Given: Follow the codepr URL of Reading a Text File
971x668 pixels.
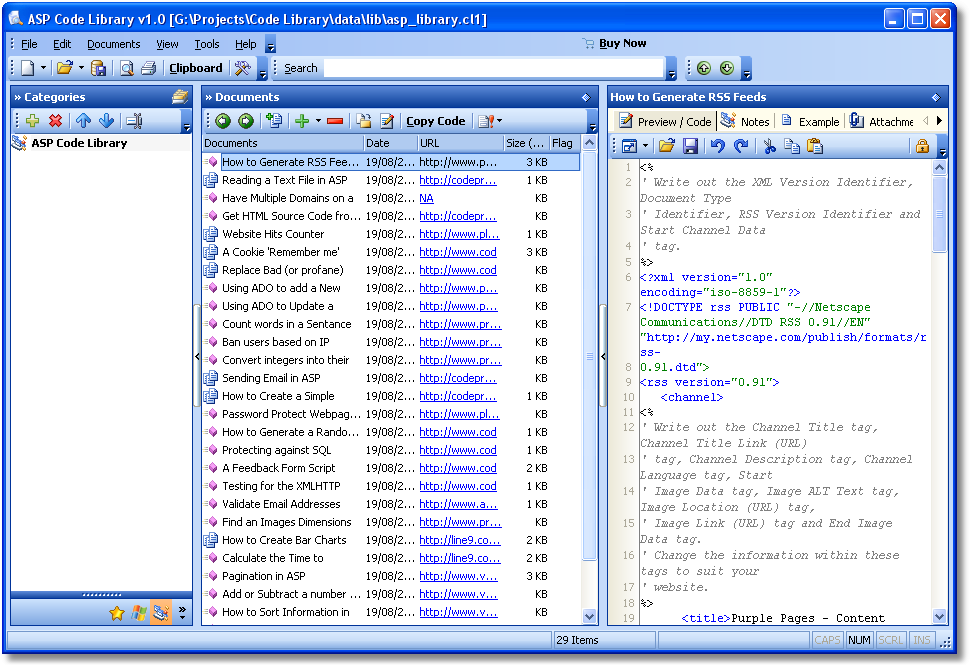Looking at the screenshot, I should tap(459, 179).
